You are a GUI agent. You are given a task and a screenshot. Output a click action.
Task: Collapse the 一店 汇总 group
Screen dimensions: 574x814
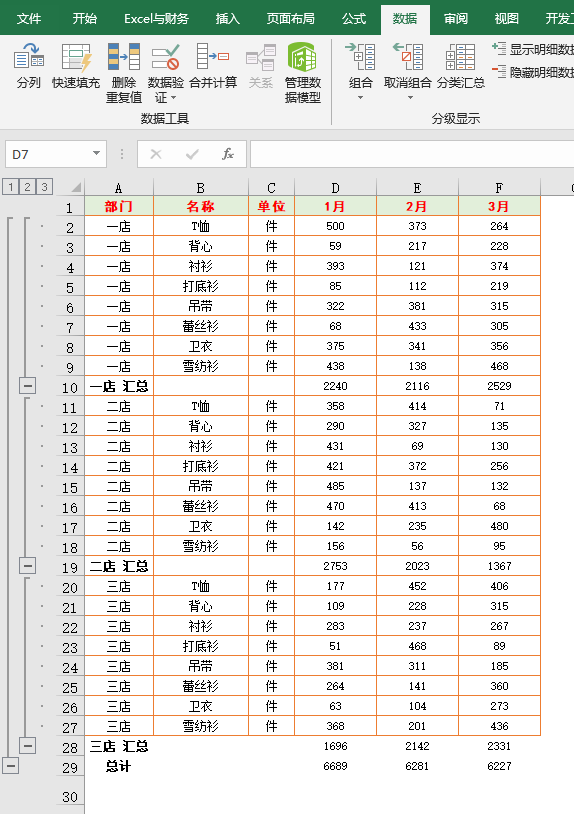point(28,386)
